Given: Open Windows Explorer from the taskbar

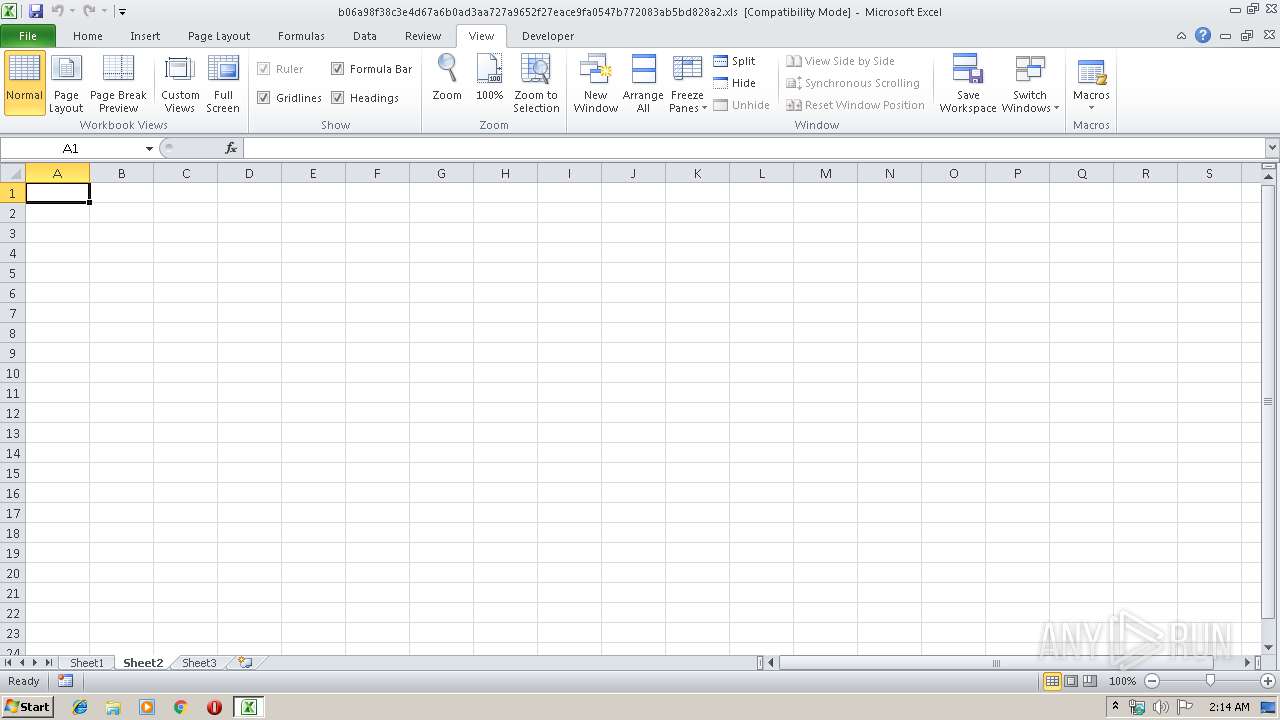Looking at the screenshot, I should click(113, 707).
